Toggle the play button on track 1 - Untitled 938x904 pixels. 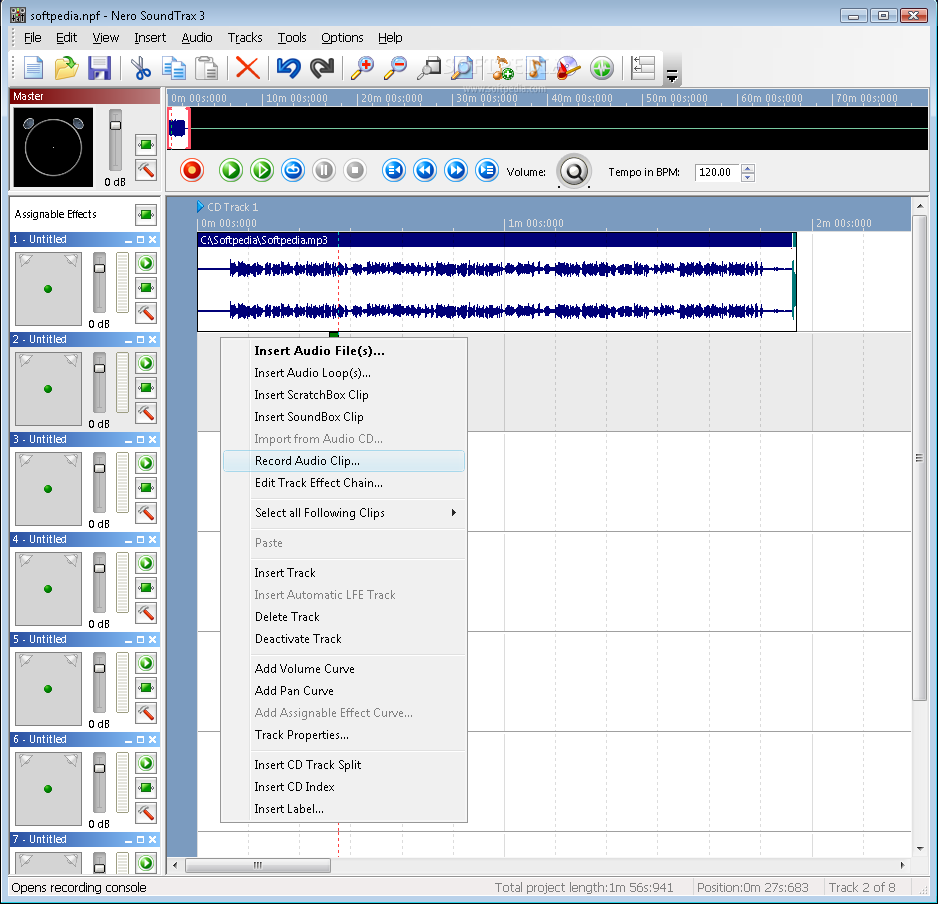tap(146, 263)
